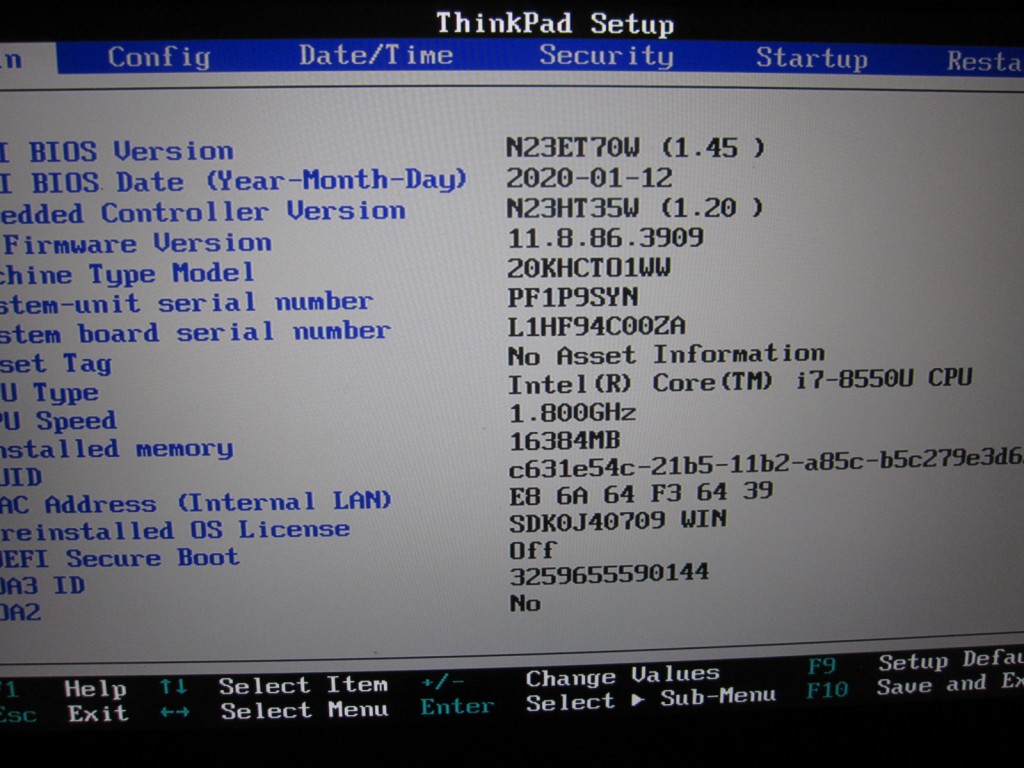Click the Help hint in footer
This screenshot has height=768, width=1024.
coord(95,689)
